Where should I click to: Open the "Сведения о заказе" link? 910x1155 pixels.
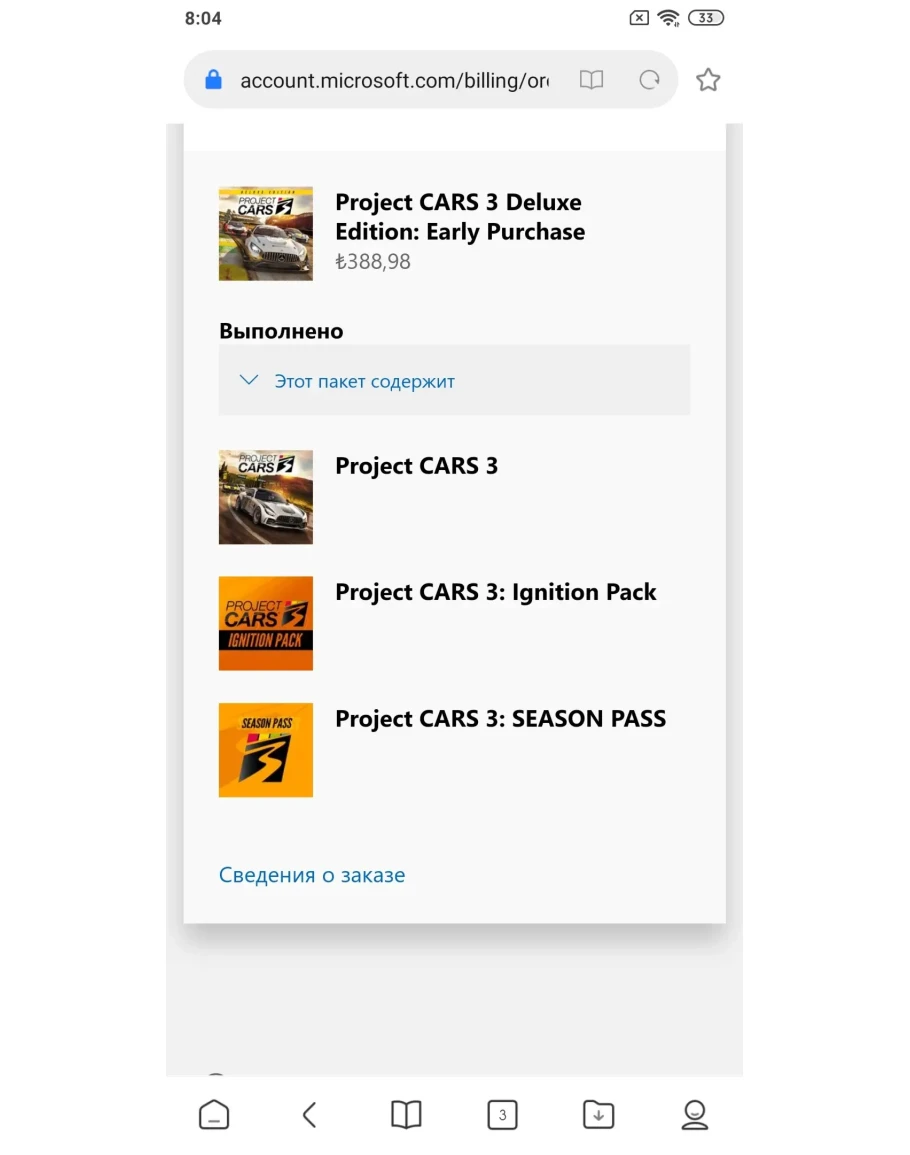pyautogui.click(x=312, y=875)
